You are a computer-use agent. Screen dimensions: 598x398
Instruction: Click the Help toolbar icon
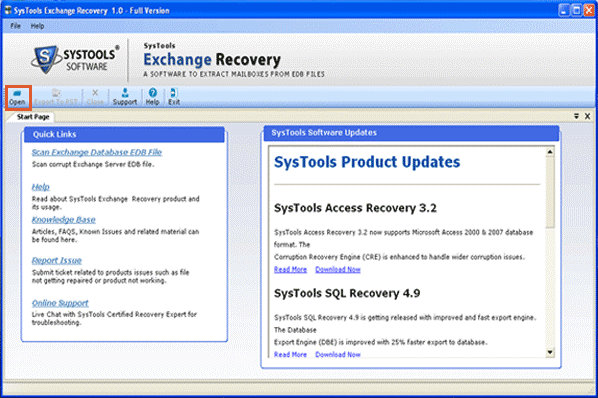[x=153, y=98]
